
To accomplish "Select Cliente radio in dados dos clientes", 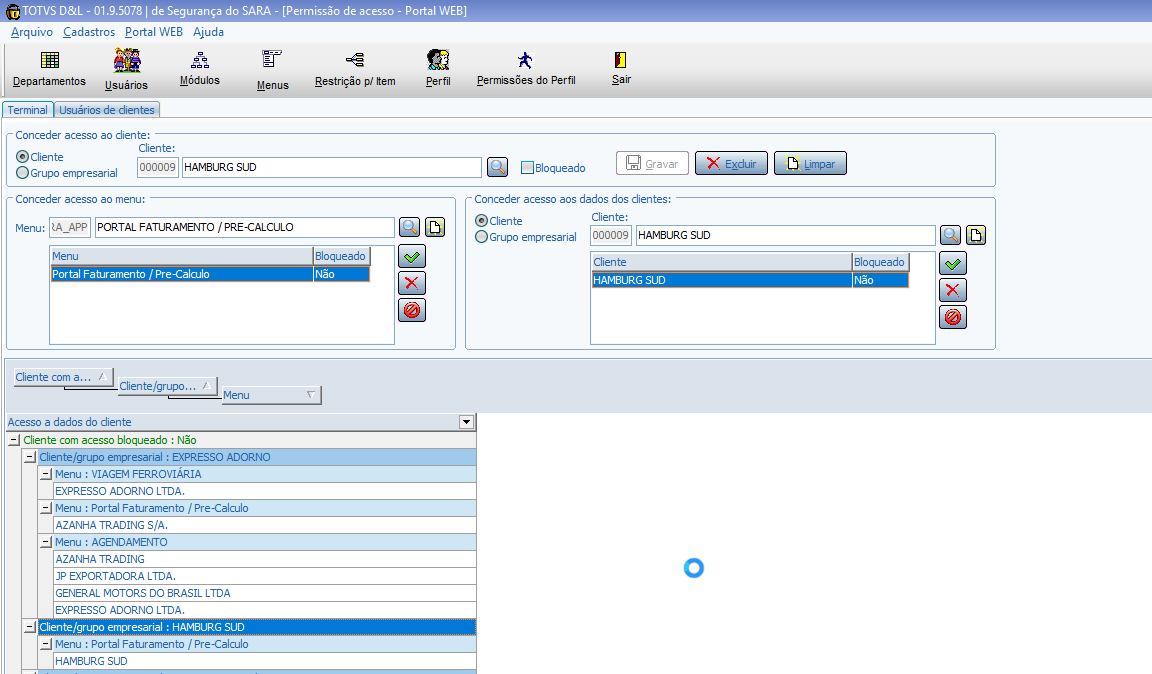I will 482,221.
